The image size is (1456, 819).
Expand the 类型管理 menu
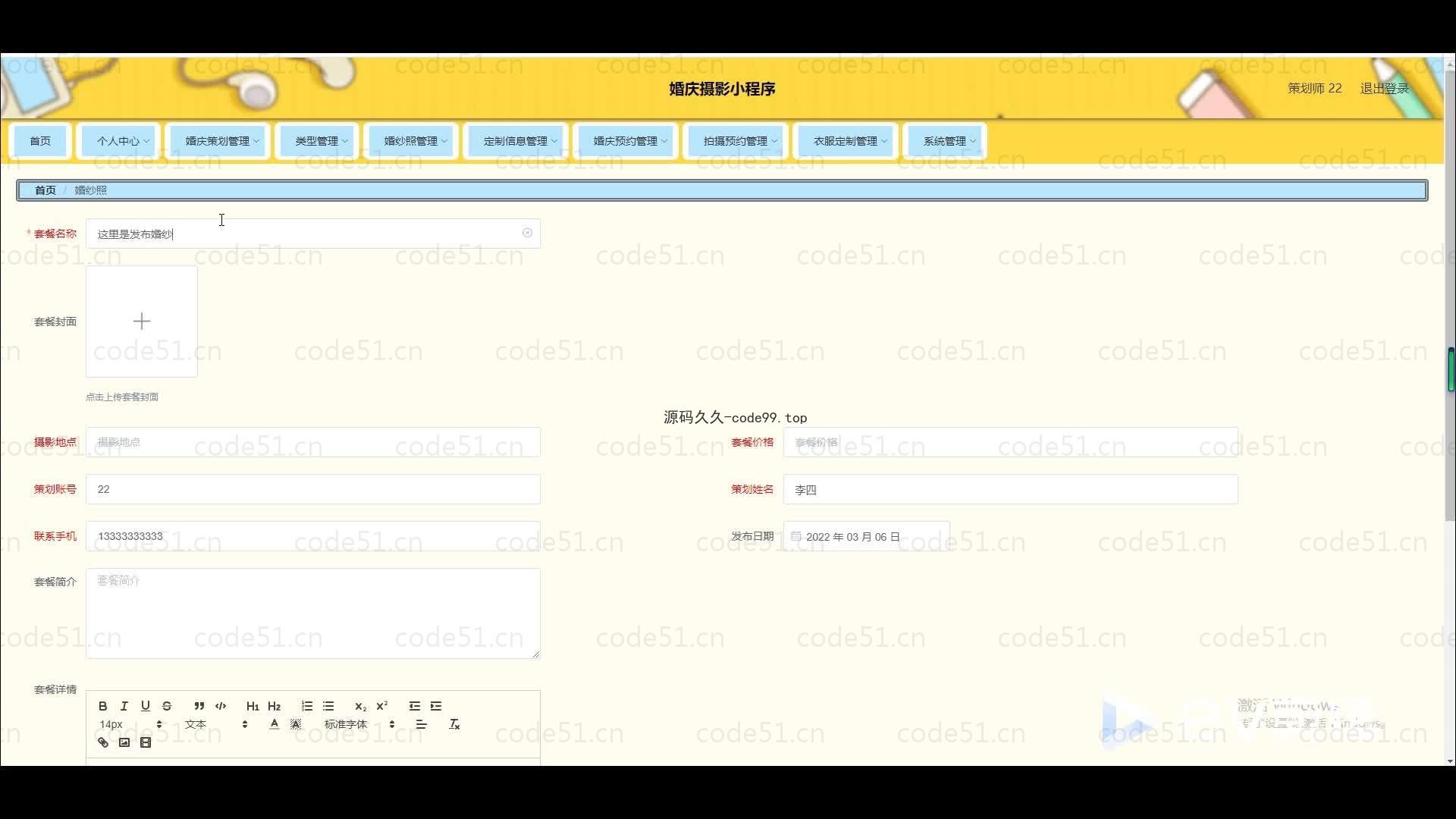click(x=317, y=141)
